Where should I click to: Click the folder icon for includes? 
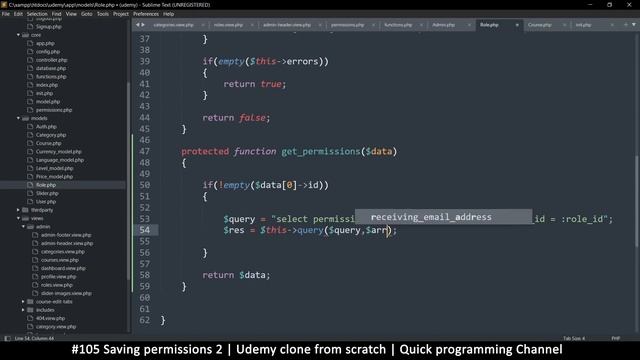coord(30,310)
